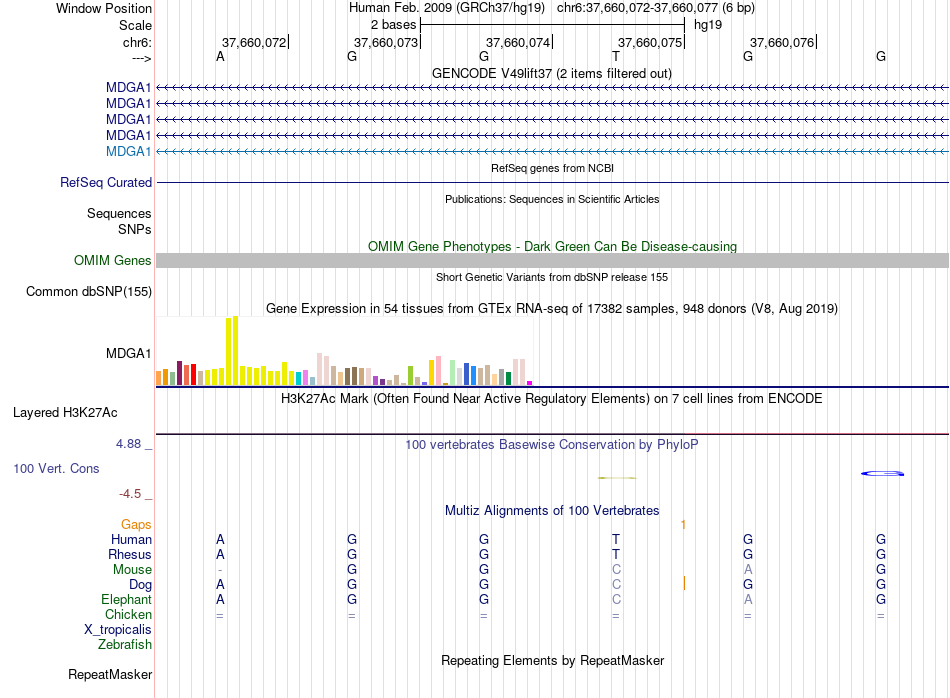Click the -4.5 lower scale value
Image resolution: width=950 pixels, height=698 pixels.
coord(130,494)
